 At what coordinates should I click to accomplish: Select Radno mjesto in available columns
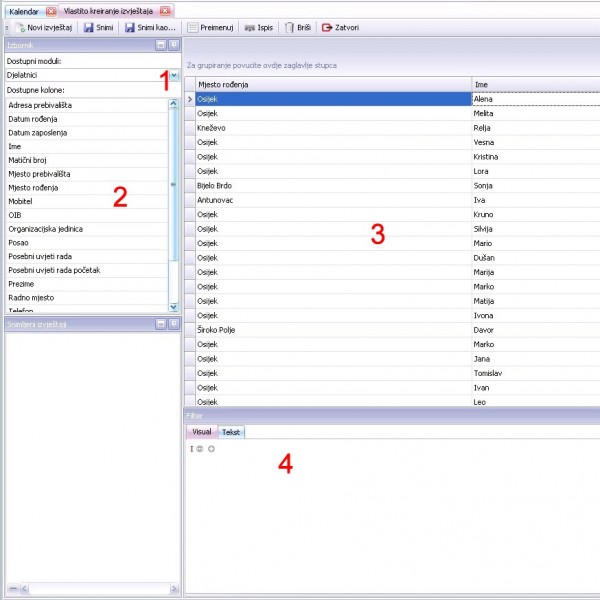pos(87,298)
